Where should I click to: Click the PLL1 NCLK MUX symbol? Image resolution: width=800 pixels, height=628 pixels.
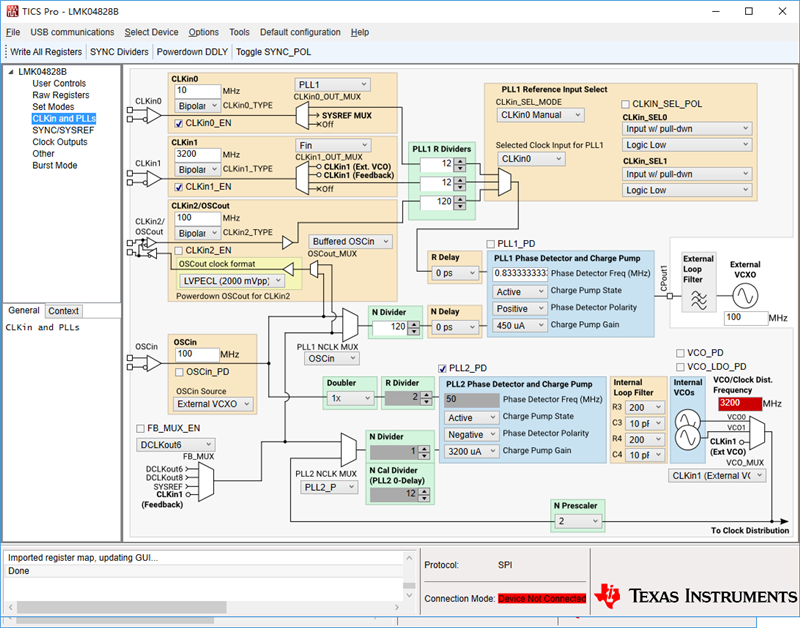coord(350,324)
